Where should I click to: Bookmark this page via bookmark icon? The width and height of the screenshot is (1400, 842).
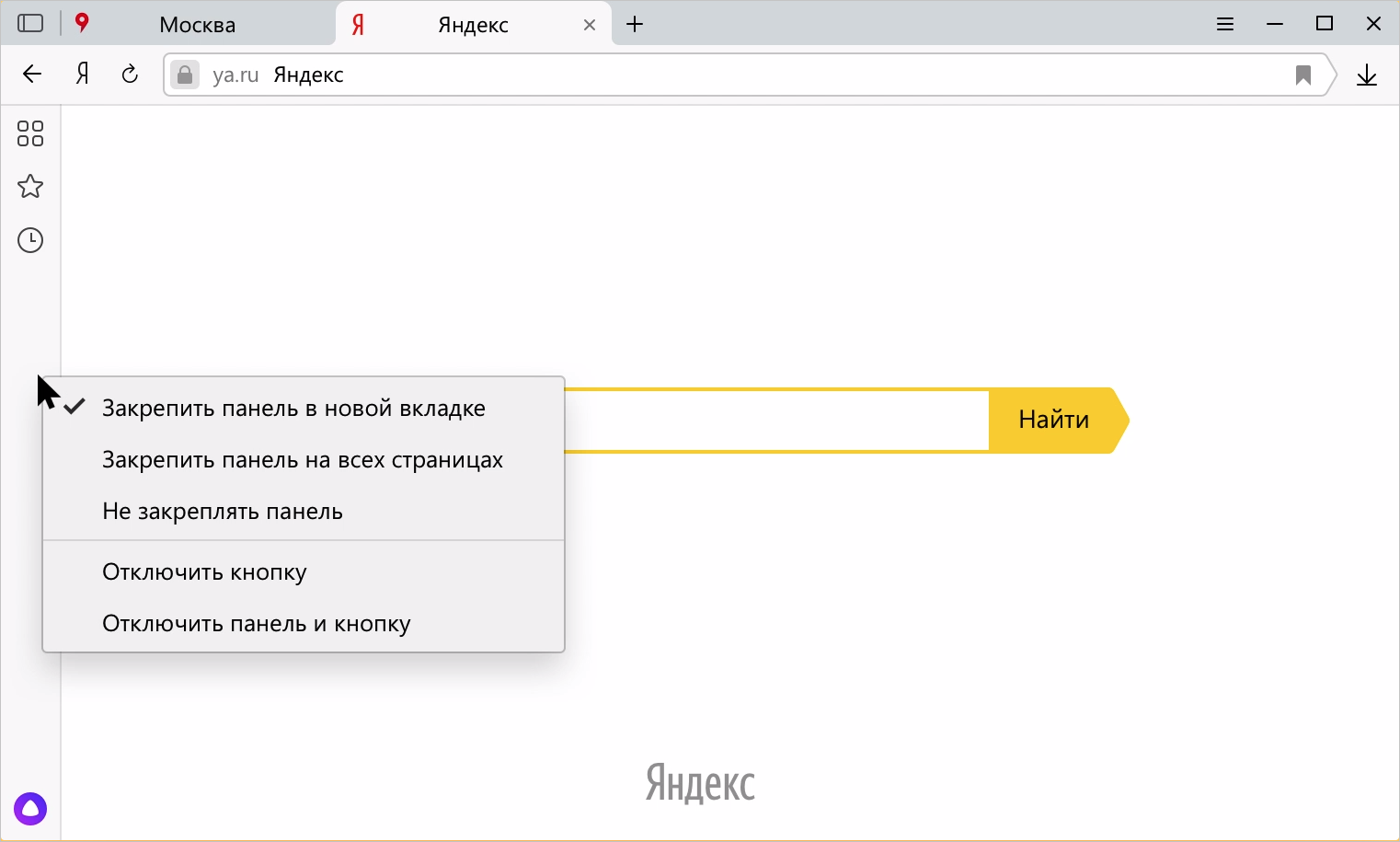(1302, 75)
